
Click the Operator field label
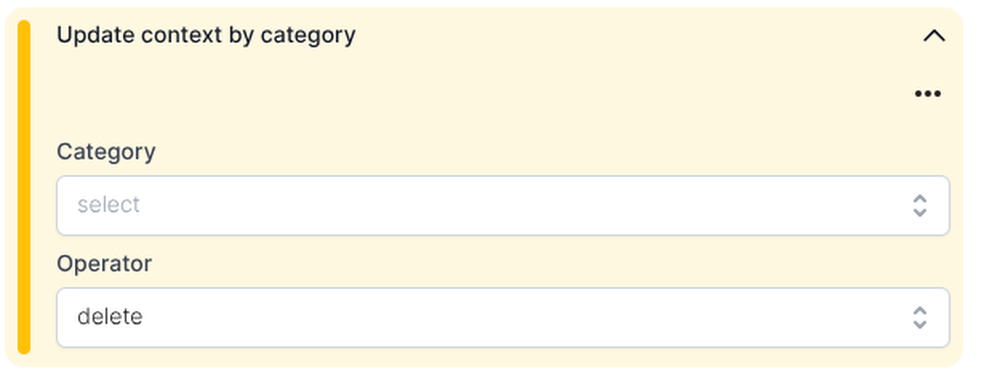[x=104, y=263]
